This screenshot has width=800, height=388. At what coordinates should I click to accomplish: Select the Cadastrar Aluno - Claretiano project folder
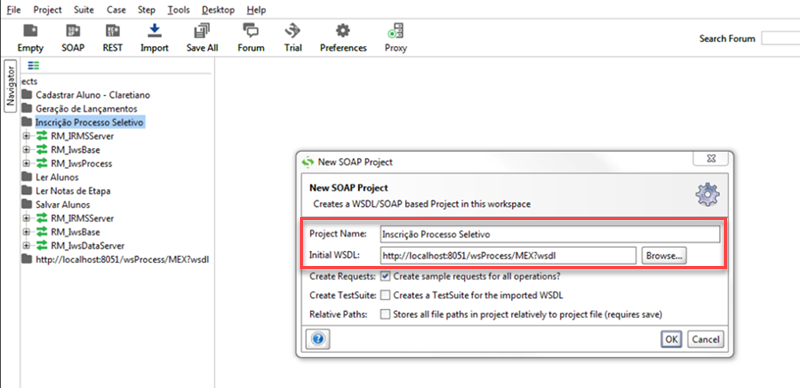point(93,95)
